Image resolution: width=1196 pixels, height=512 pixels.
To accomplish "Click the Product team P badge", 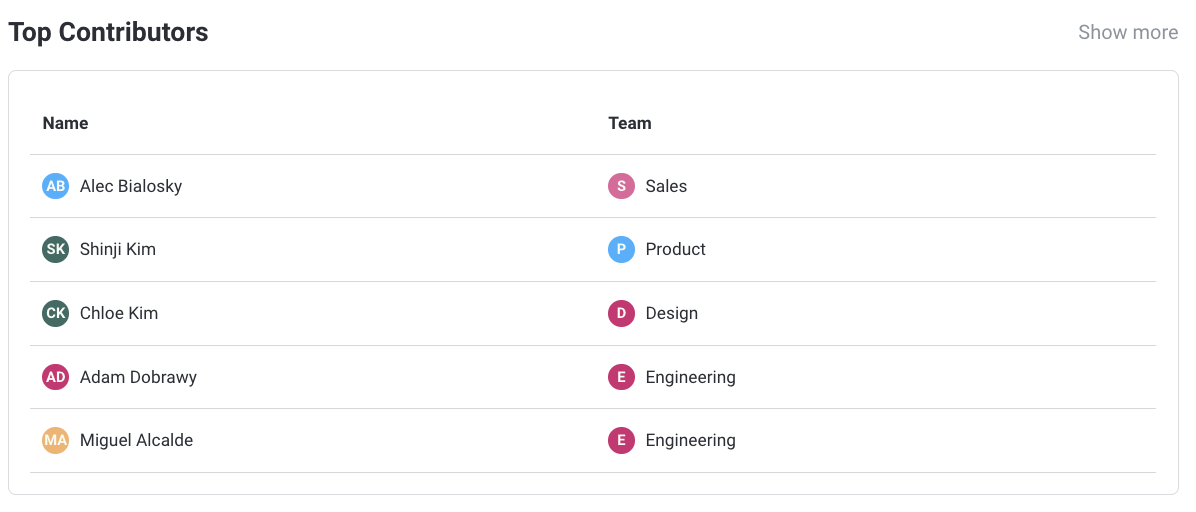I will click(x=621, y=249).
